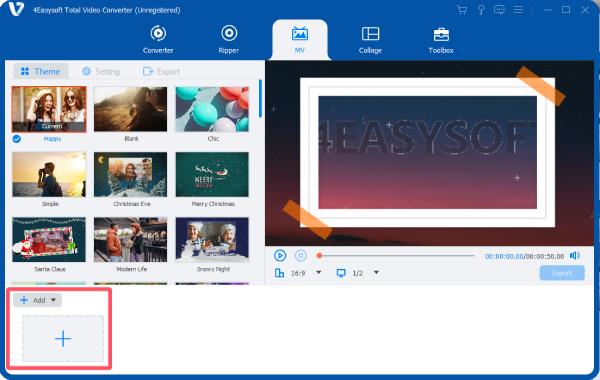The image size is (600, 380).
Task: Open the Toolbox module
Action: tap(441, 39)
